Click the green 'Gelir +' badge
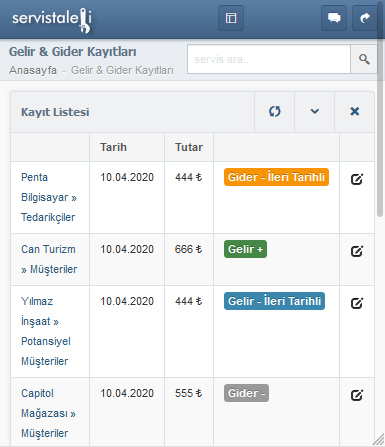This screenshot has height=447, width=385. [245, 249]
